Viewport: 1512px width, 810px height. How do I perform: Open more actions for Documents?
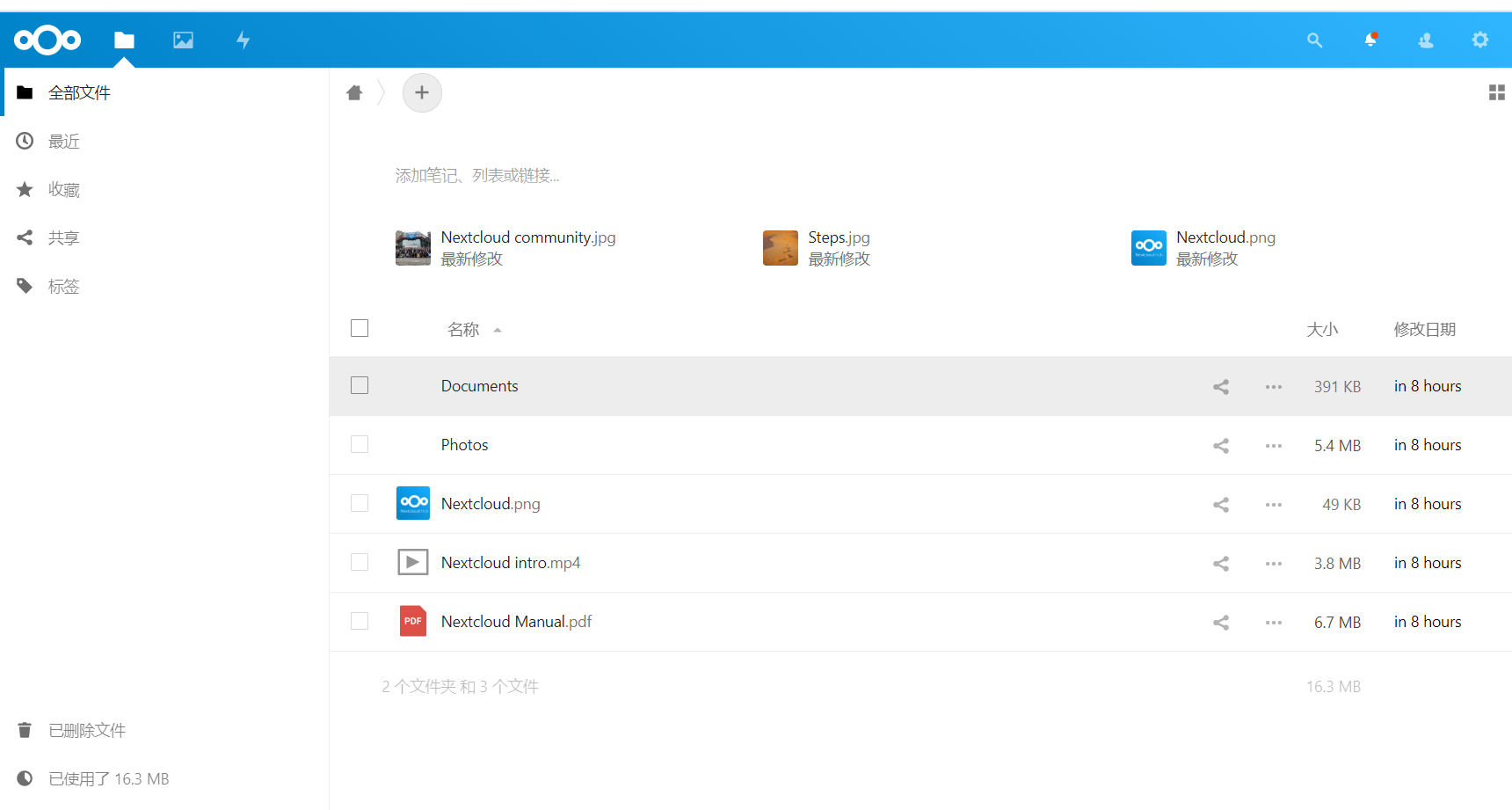coord(1274,386)
